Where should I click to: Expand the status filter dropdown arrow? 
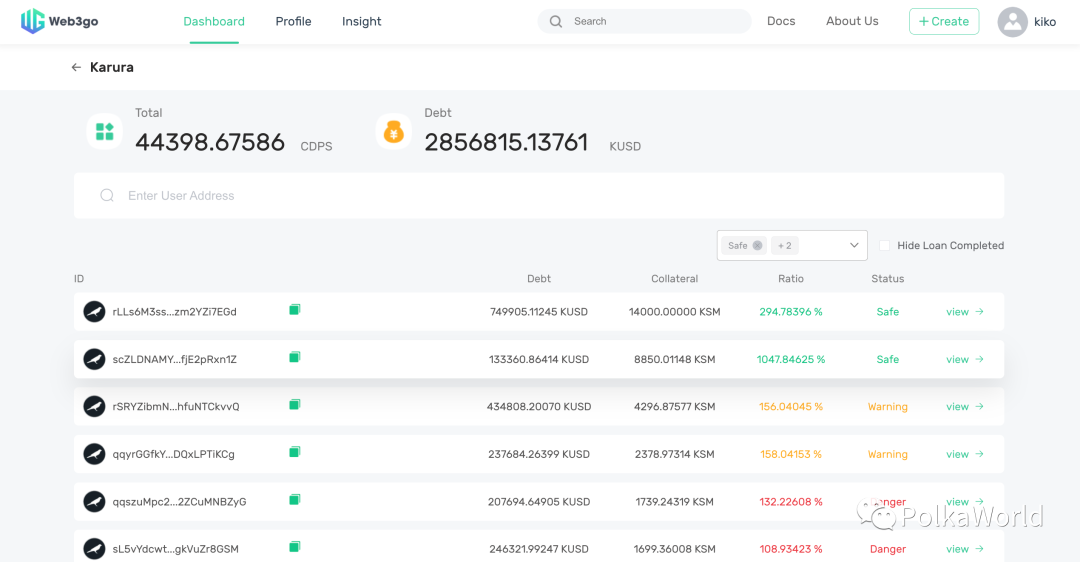click(854, 246)
